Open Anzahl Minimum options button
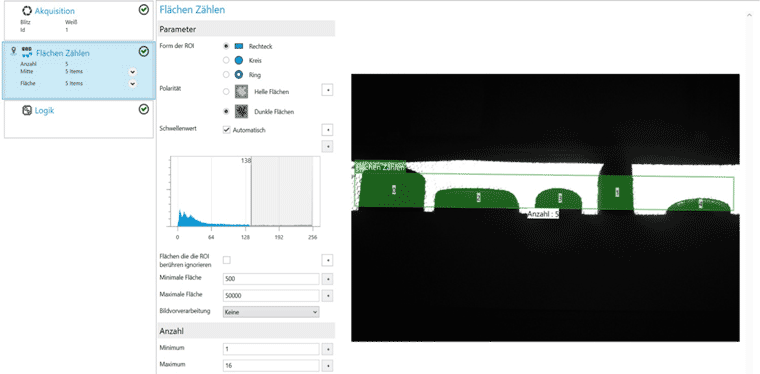Screen dimensions: 760x374 327,349
